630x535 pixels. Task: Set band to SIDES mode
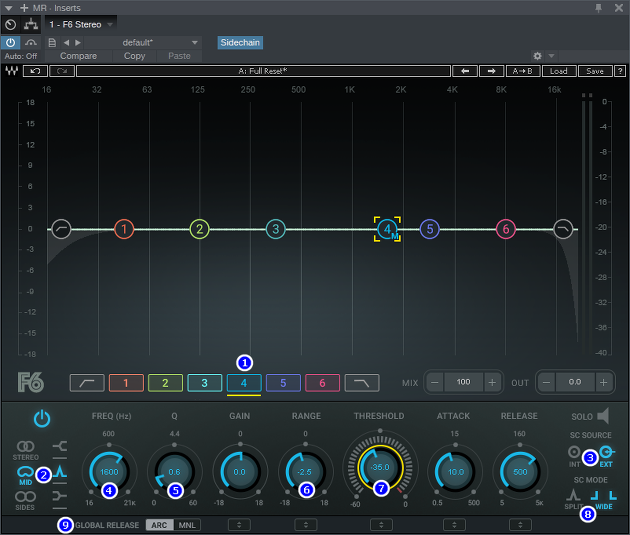25,501
